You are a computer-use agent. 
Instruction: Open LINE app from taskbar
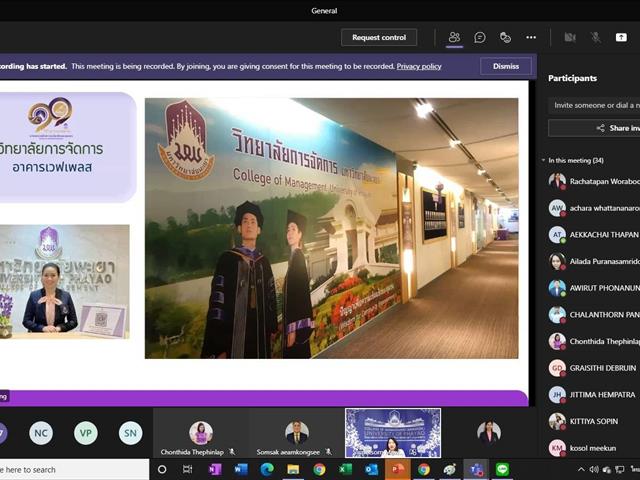click(502, 470)
